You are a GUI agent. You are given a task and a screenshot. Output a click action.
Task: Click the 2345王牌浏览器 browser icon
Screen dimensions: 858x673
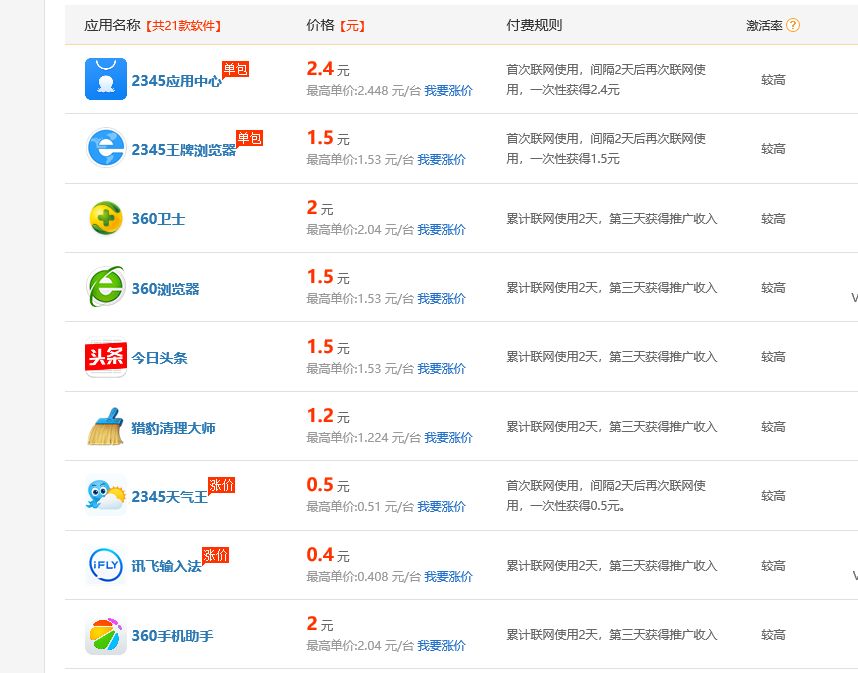click(106, 148)
